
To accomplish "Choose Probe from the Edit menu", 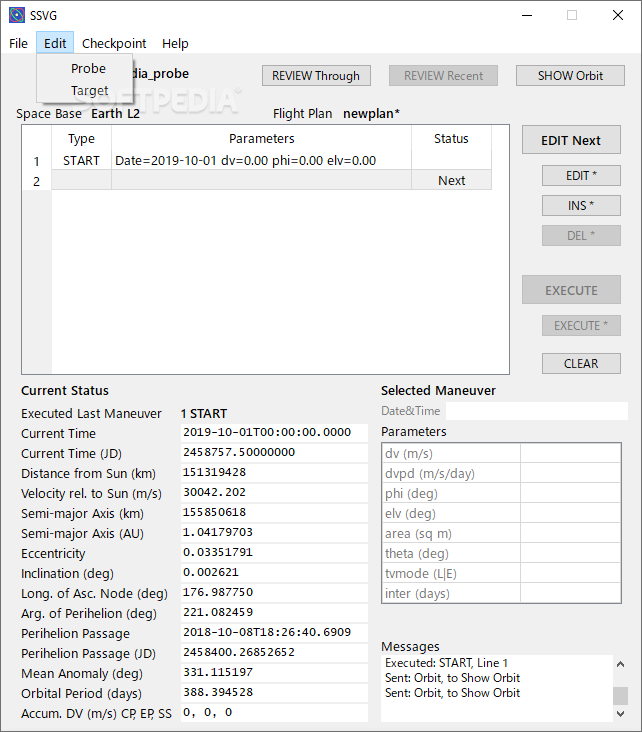I will point(88,69).
